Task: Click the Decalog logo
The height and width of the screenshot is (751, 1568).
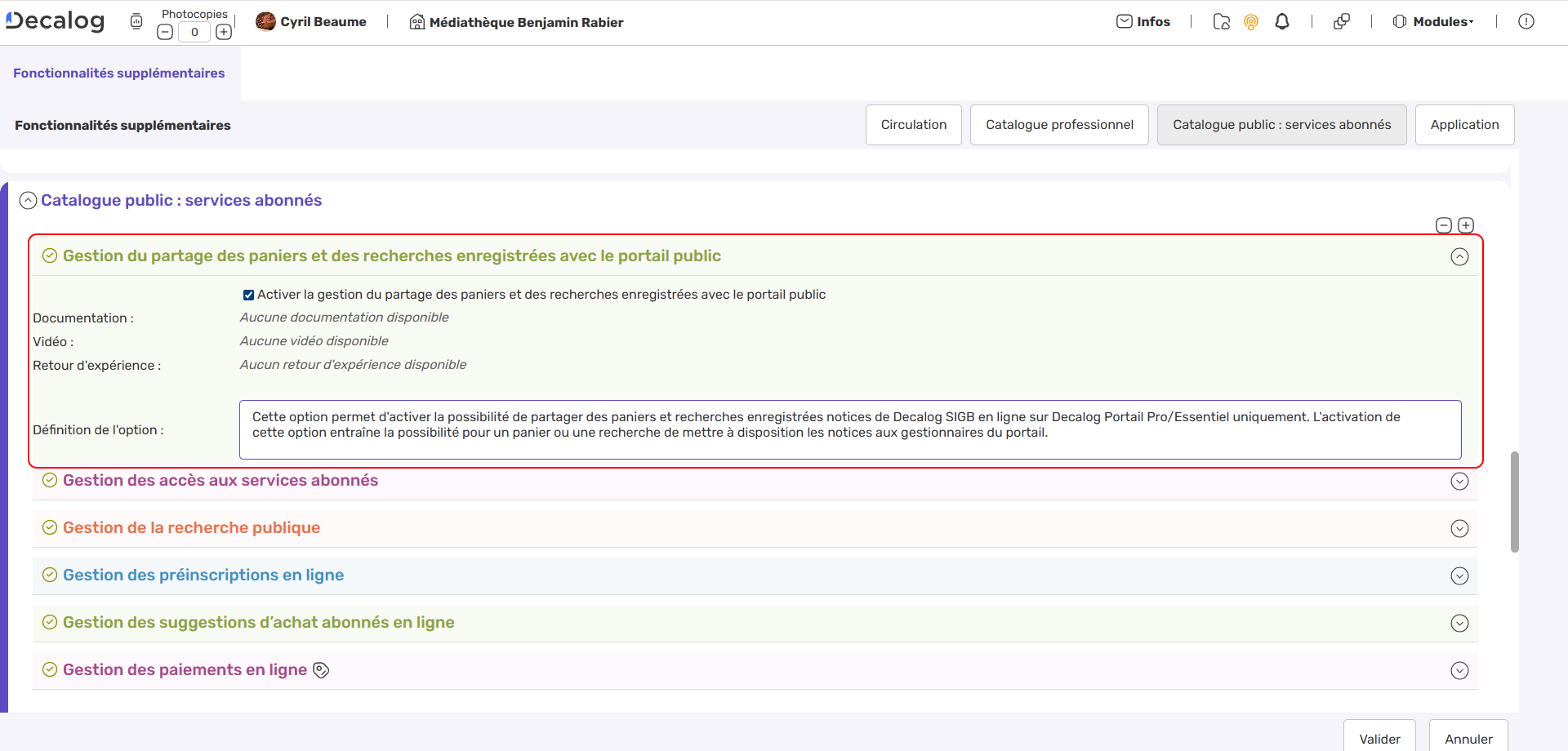Action: [54, 20]
